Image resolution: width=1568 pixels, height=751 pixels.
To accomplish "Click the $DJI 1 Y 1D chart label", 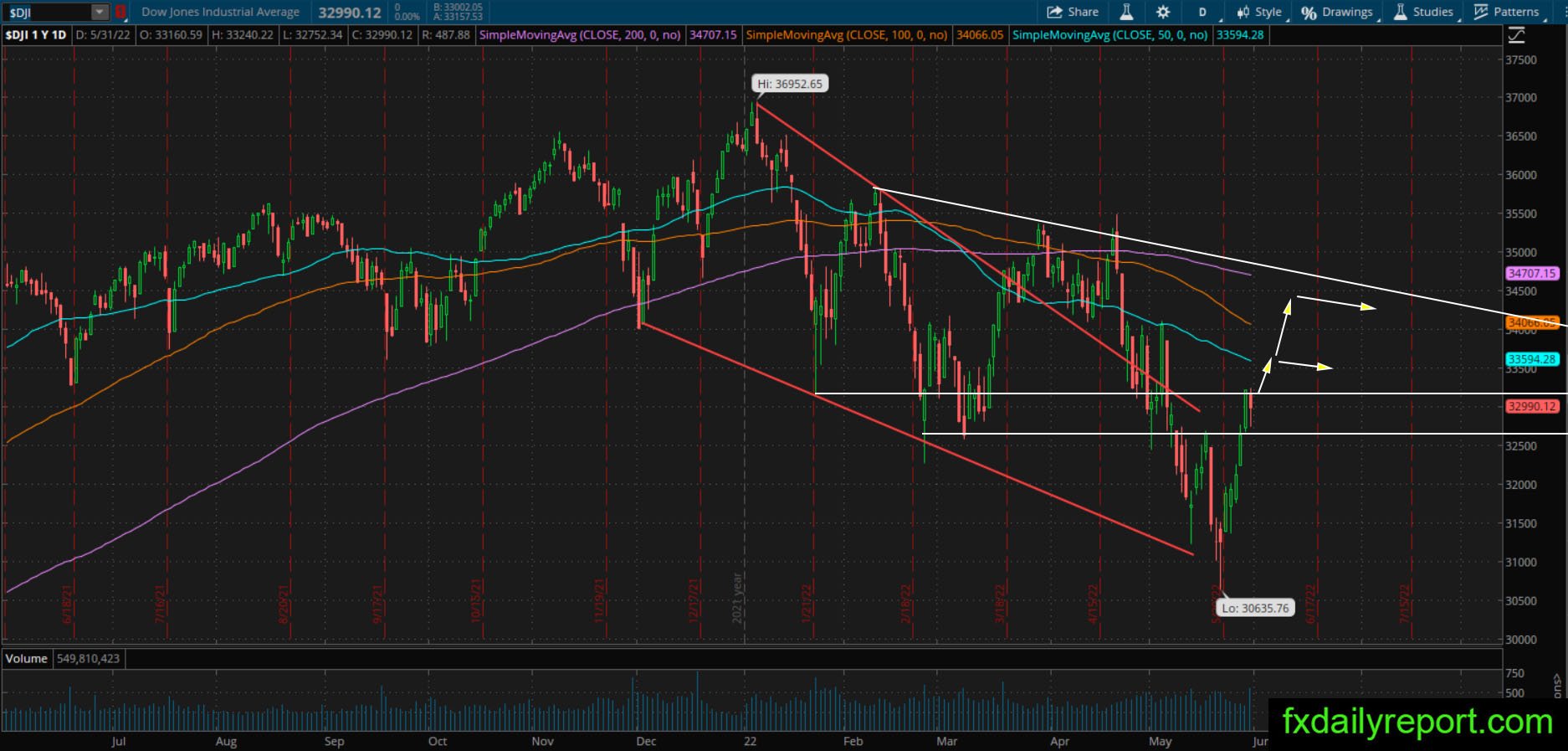I will coord(36,35).
